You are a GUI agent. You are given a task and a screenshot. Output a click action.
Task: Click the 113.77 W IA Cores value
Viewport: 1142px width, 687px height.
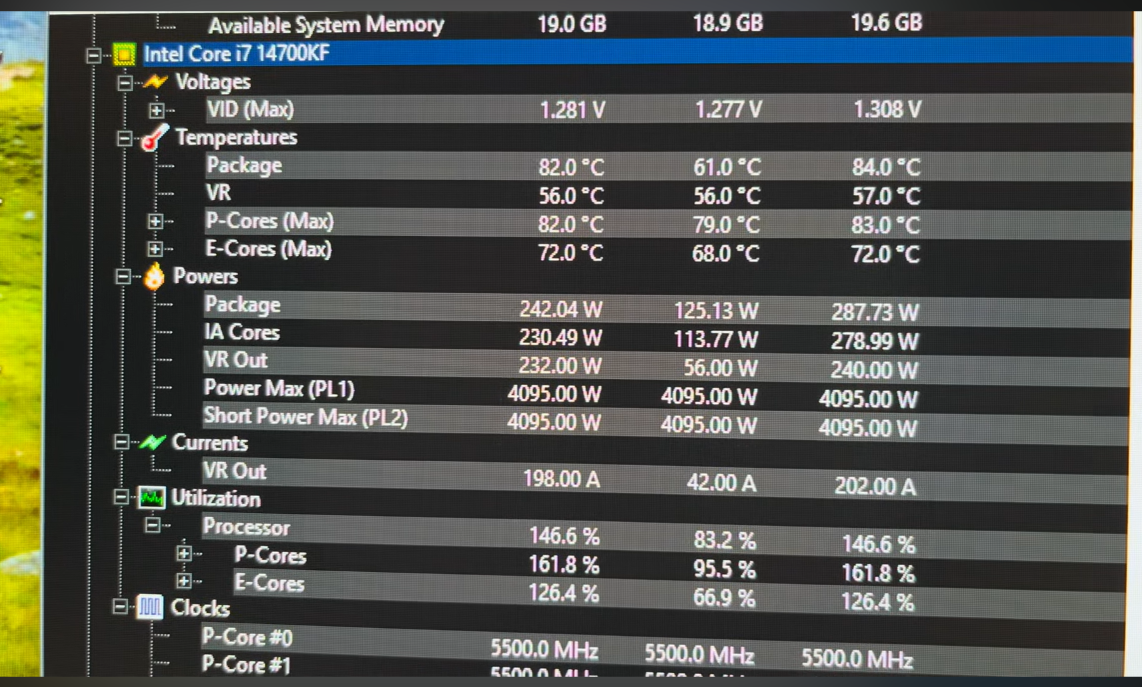(716, 339)
